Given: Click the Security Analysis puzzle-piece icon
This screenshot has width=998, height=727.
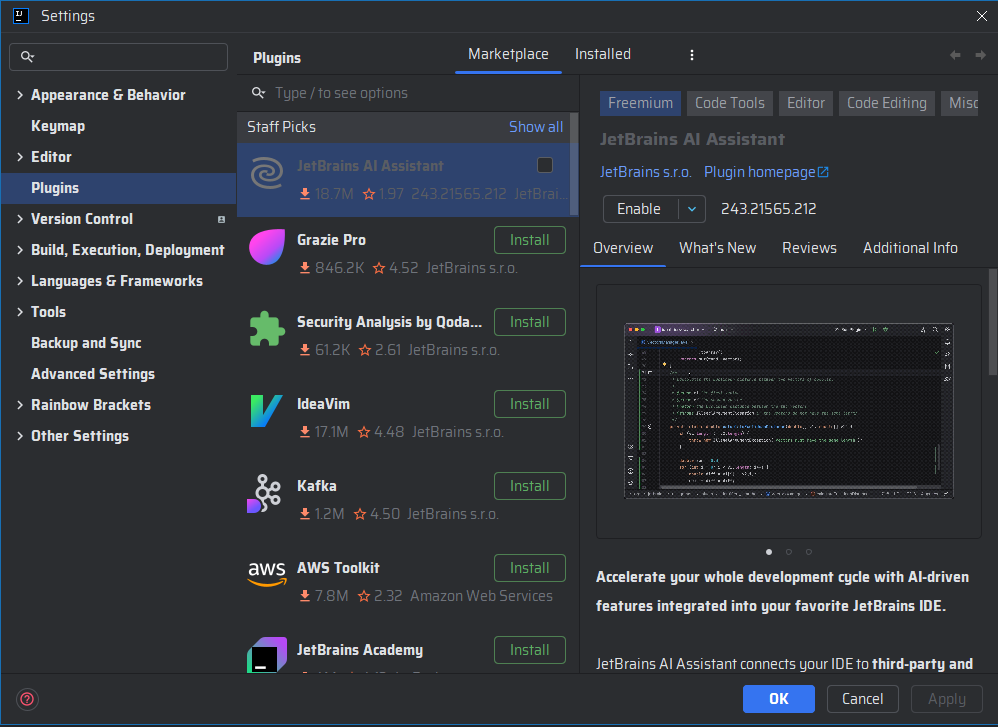Looking at the screenshot, I should pyautogui.click(x=267, y=328).
